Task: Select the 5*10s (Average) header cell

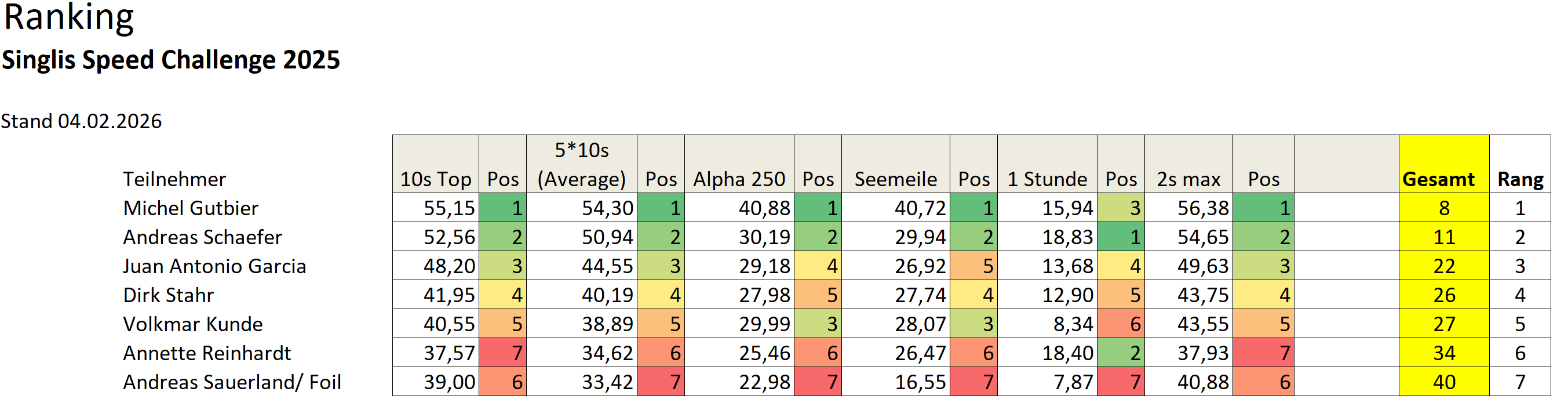Action: [581, 165]
